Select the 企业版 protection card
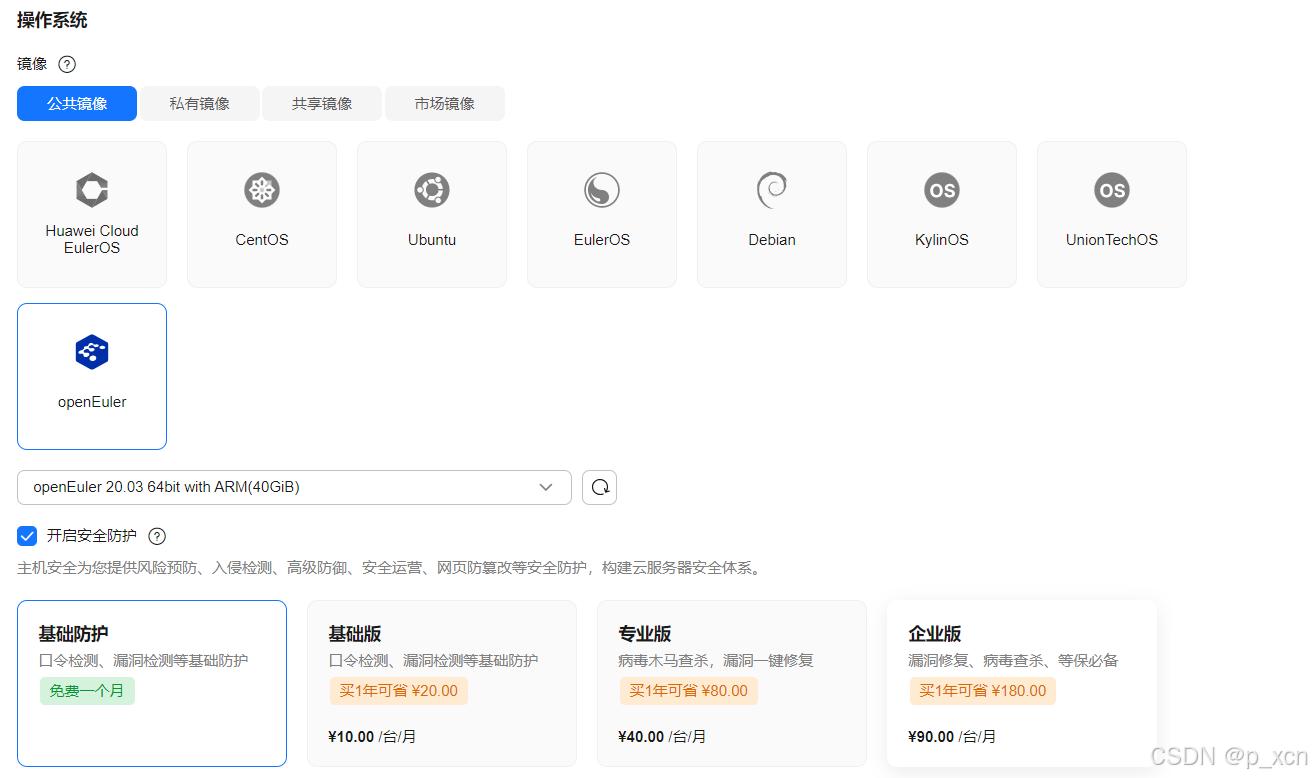Image resolution: width=1312 pixels, height=778 pixels. tap(1022, 683)
